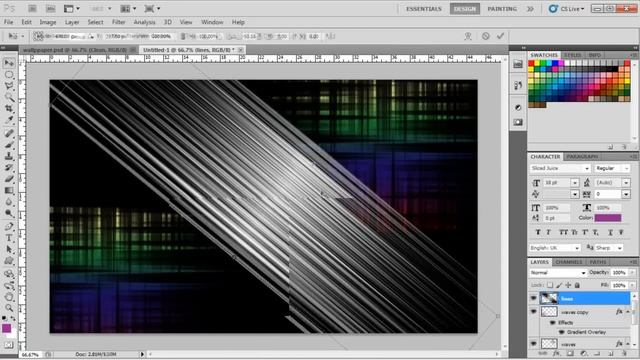Open layer blend mode Normal dropdown
Viewport: 640px width, 360px height.
coord(558,272)
